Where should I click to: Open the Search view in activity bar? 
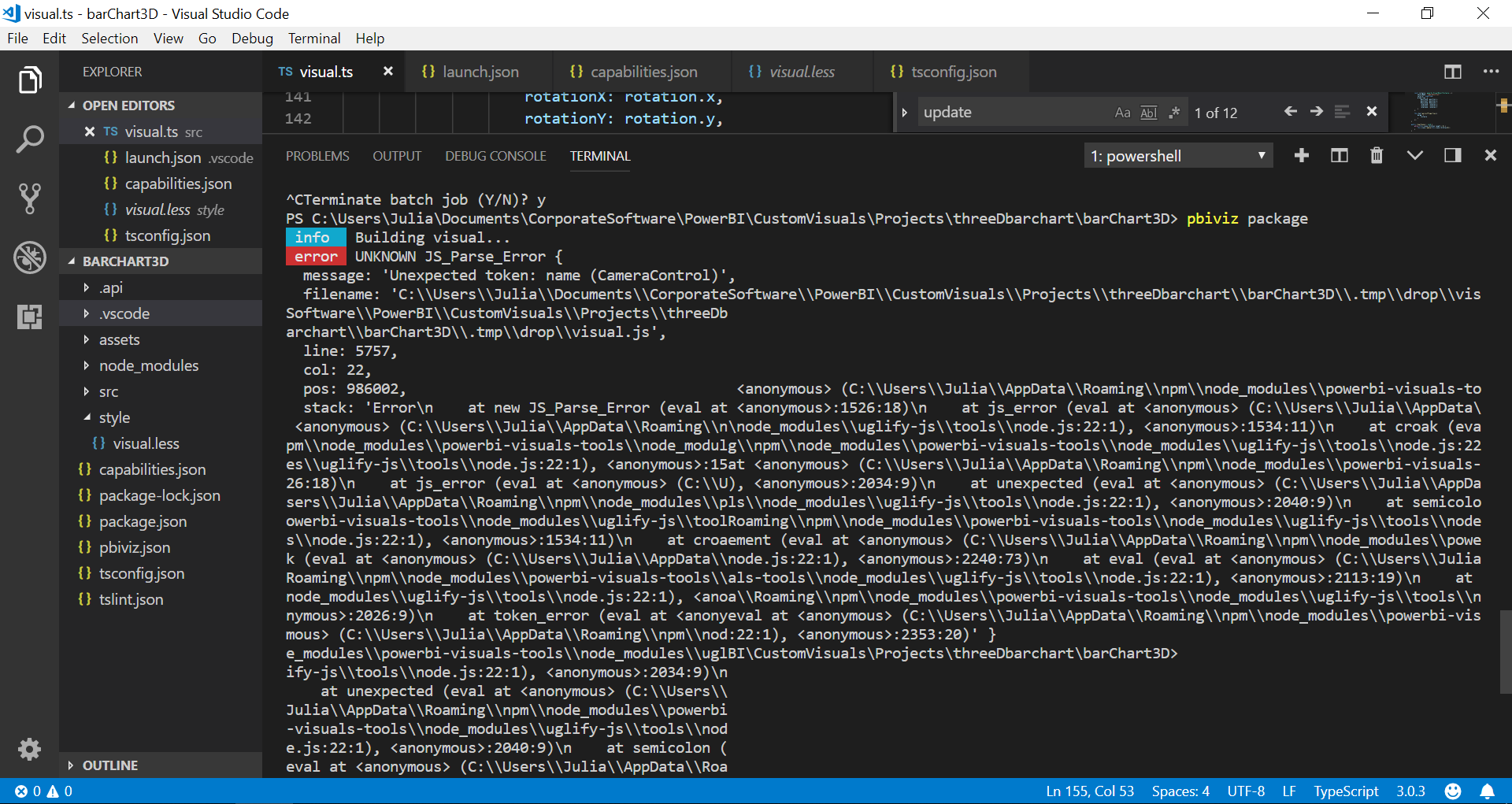(x=29, y=139)
